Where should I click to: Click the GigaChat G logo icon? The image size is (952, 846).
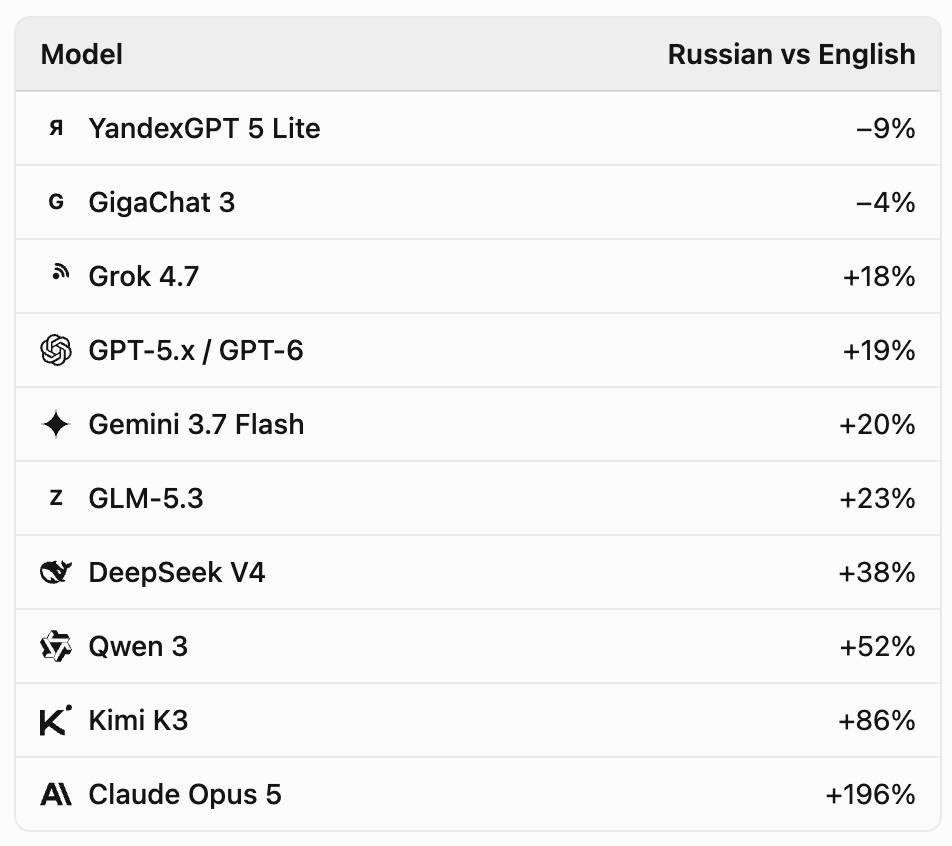pyautogui.click(x=56, y=202)
